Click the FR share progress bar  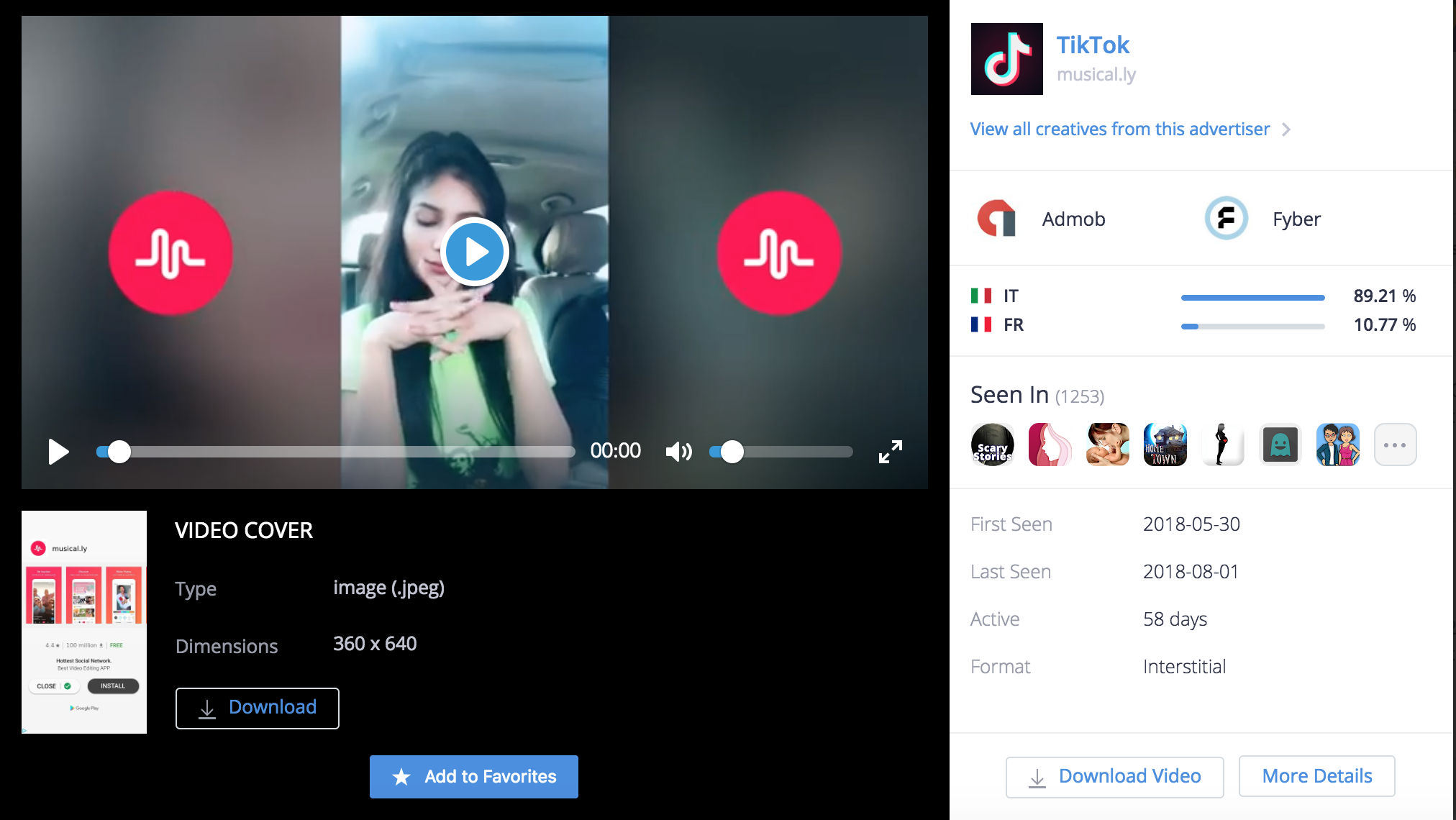[x=1252, y=327]
